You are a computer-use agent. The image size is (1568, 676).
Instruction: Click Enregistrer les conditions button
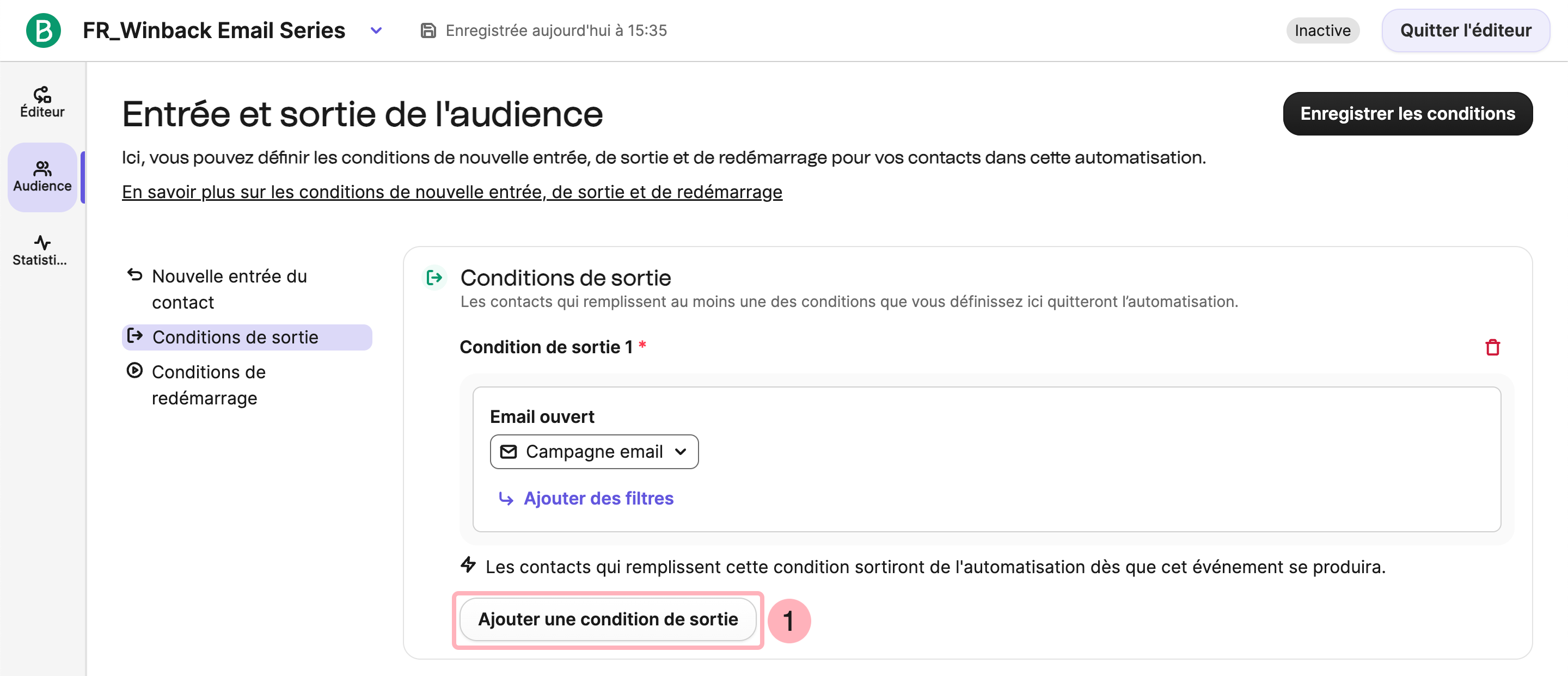[1407, 114]
